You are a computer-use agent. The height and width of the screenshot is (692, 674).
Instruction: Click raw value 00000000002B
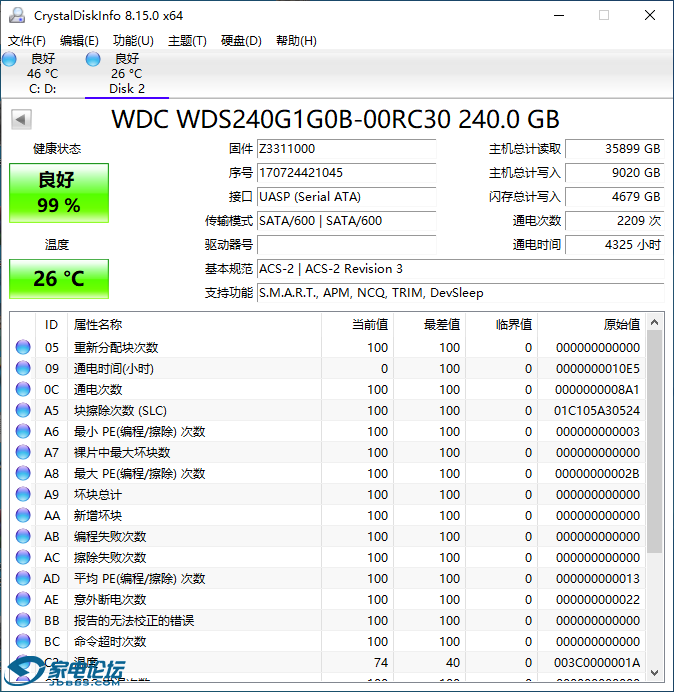[x=598, y=474]
